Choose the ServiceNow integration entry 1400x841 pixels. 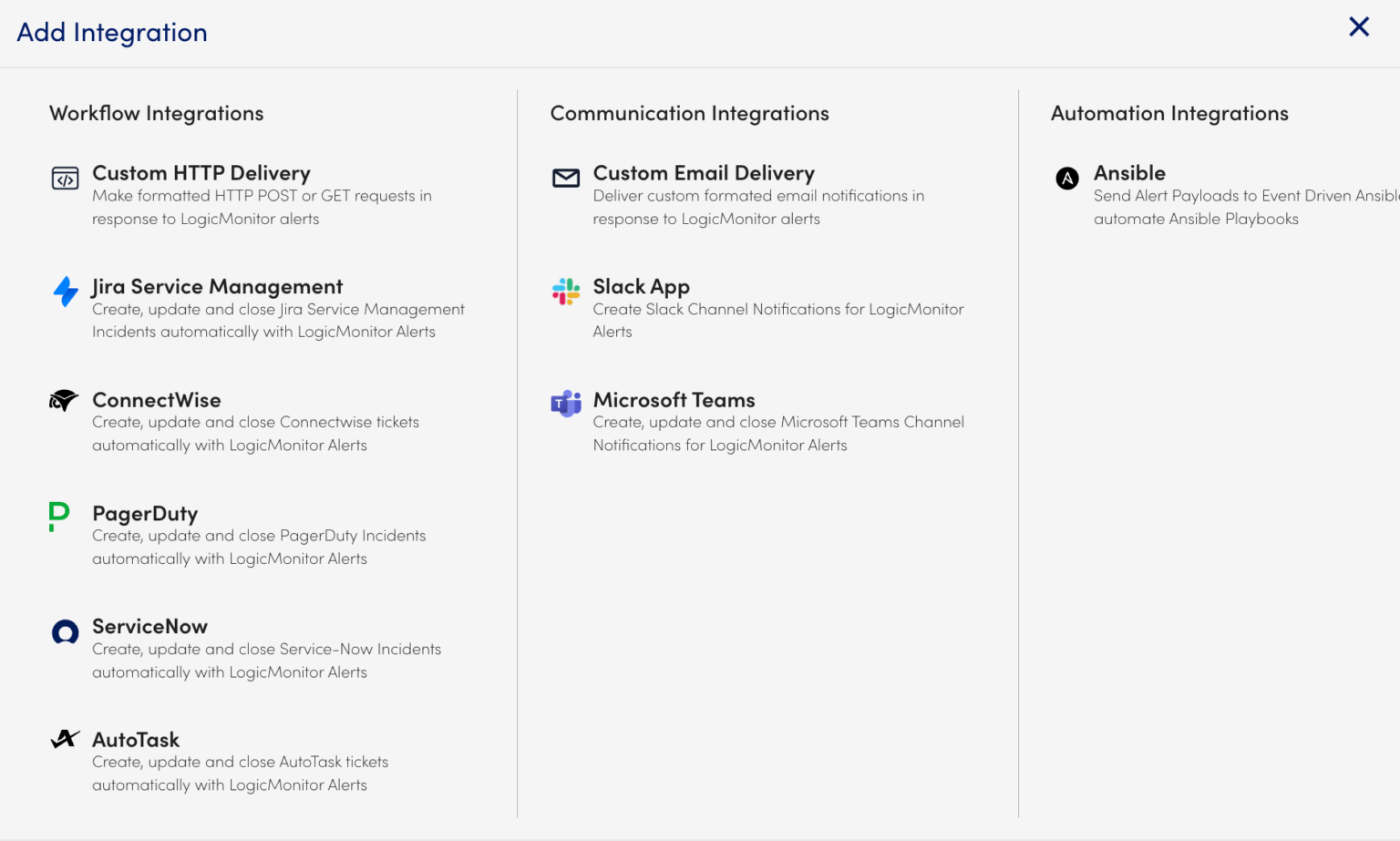[150, 626]
